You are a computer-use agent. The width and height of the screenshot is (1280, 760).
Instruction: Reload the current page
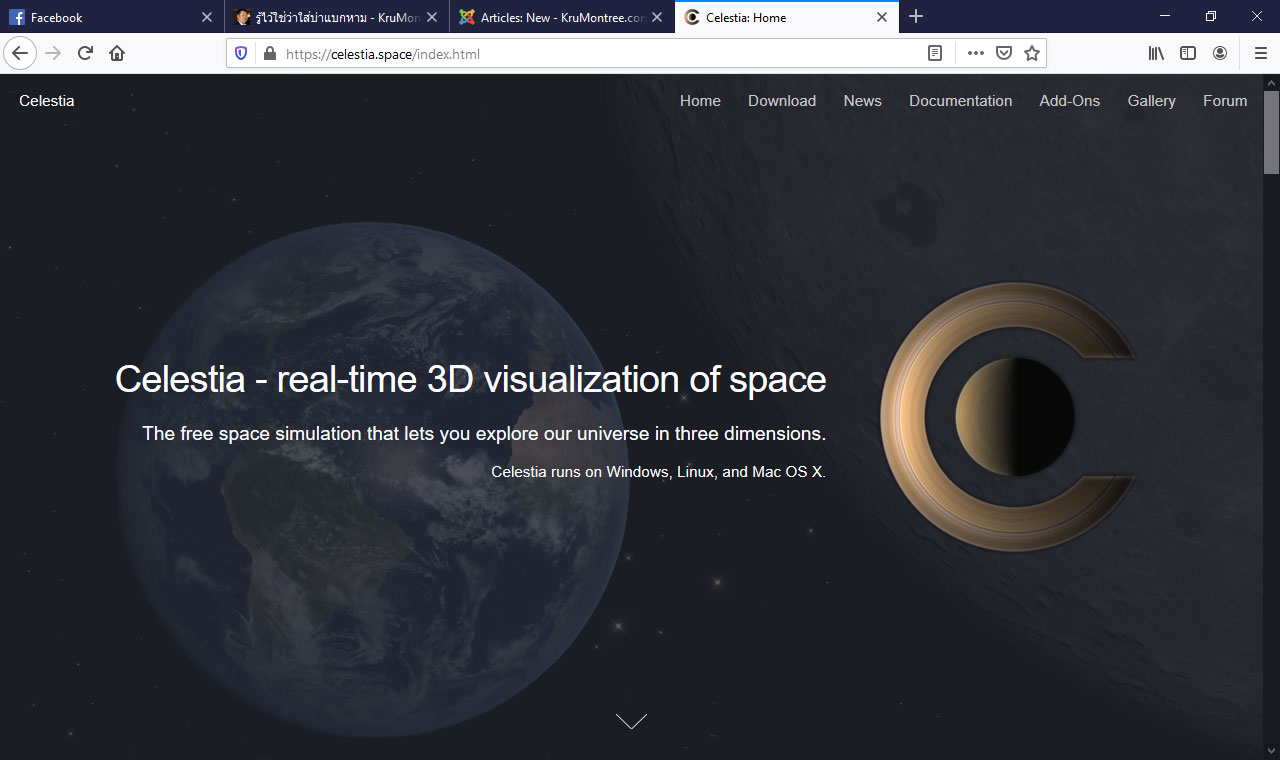(x=85, y=53)
